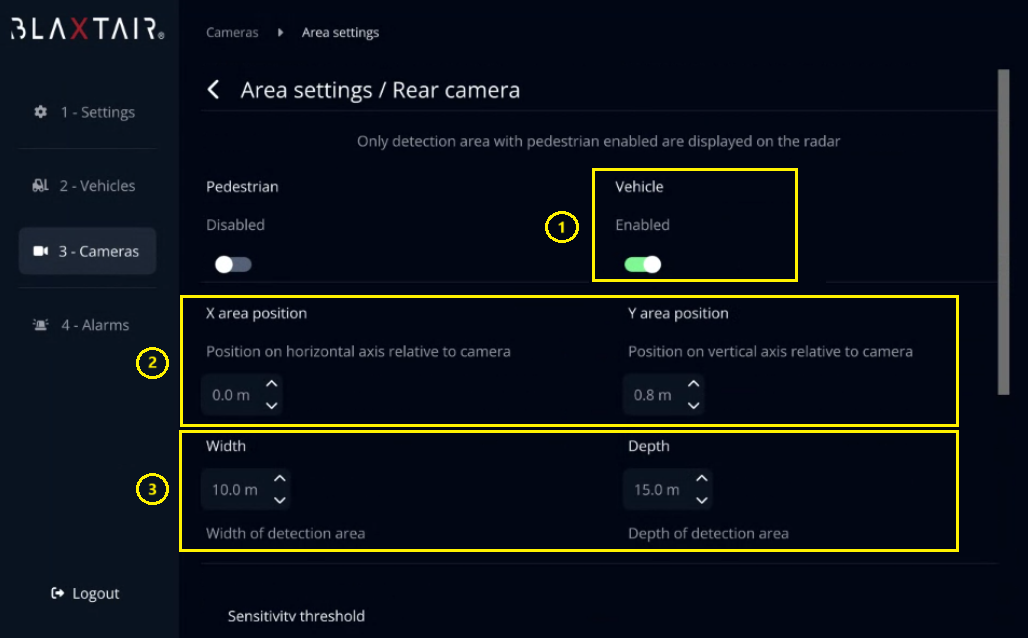
Task: Click the camera icon in sidebar
Action: 41,251
